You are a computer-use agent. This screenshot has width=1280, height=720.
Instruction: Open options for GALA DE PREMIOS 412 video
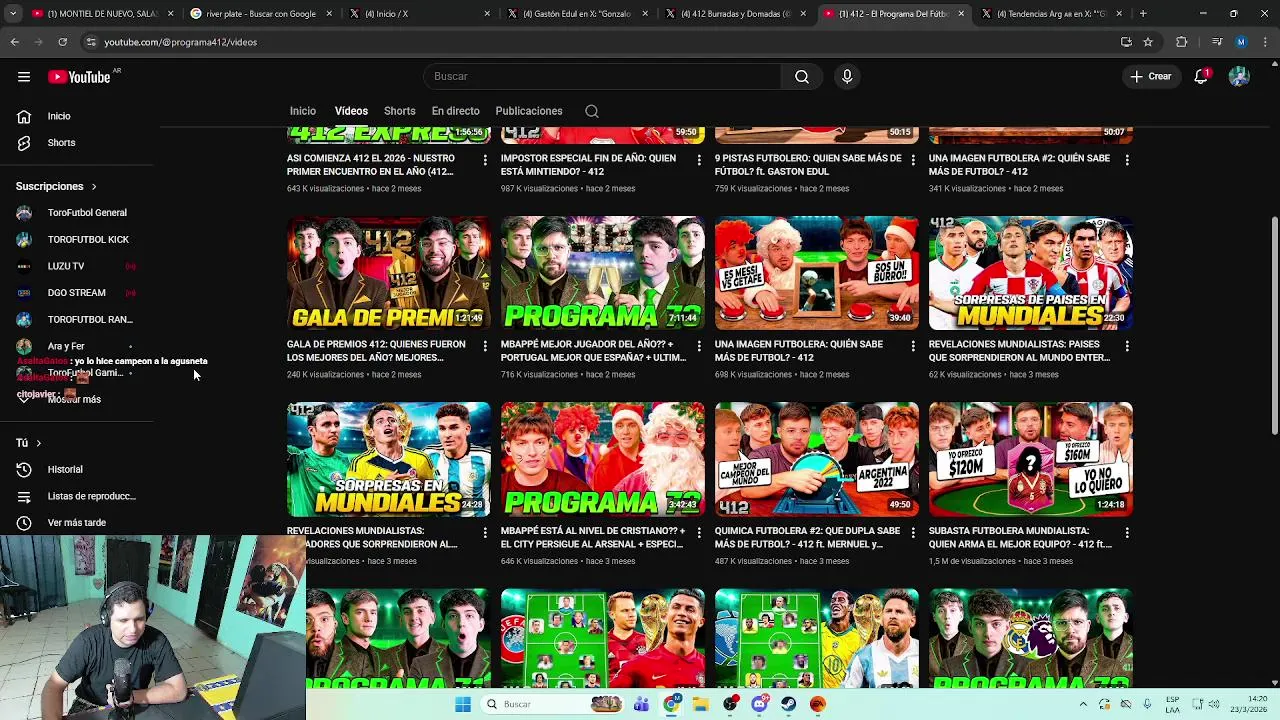485,346
